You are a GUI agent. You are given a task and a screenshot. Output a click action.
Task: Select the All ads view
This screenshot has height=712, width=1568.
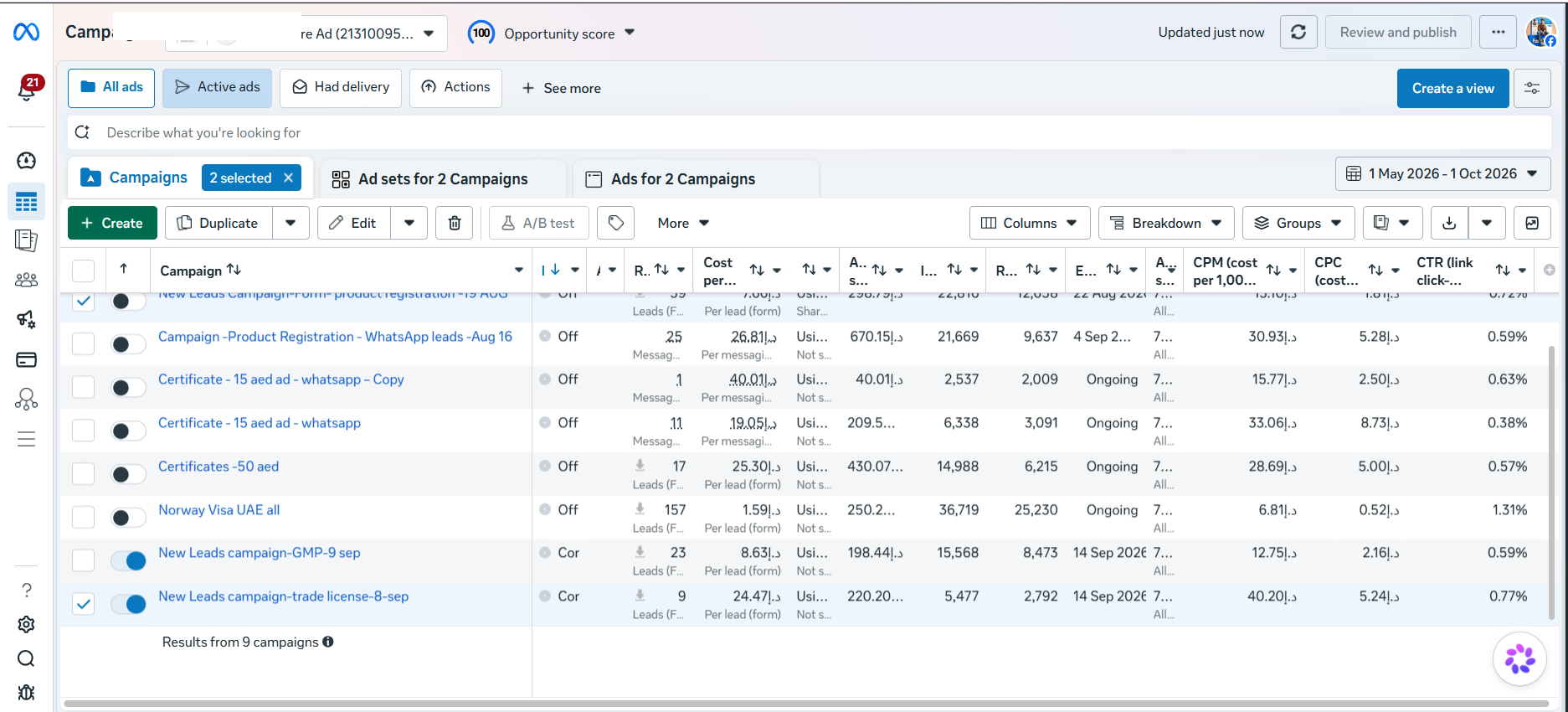(x=111, y=88)
